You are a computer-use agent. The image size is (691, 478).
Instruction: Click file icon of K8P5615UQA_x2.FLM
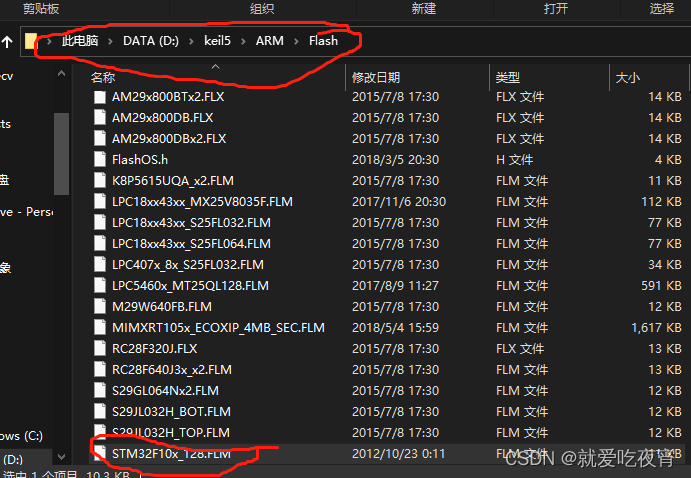[100, 181]
